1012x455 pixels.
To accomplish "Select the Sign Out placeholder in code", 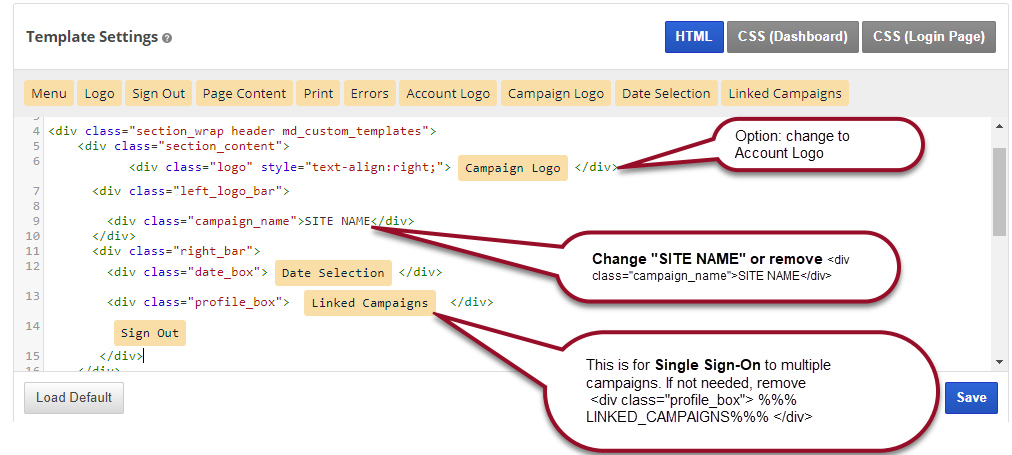I will tap(150, 333).
